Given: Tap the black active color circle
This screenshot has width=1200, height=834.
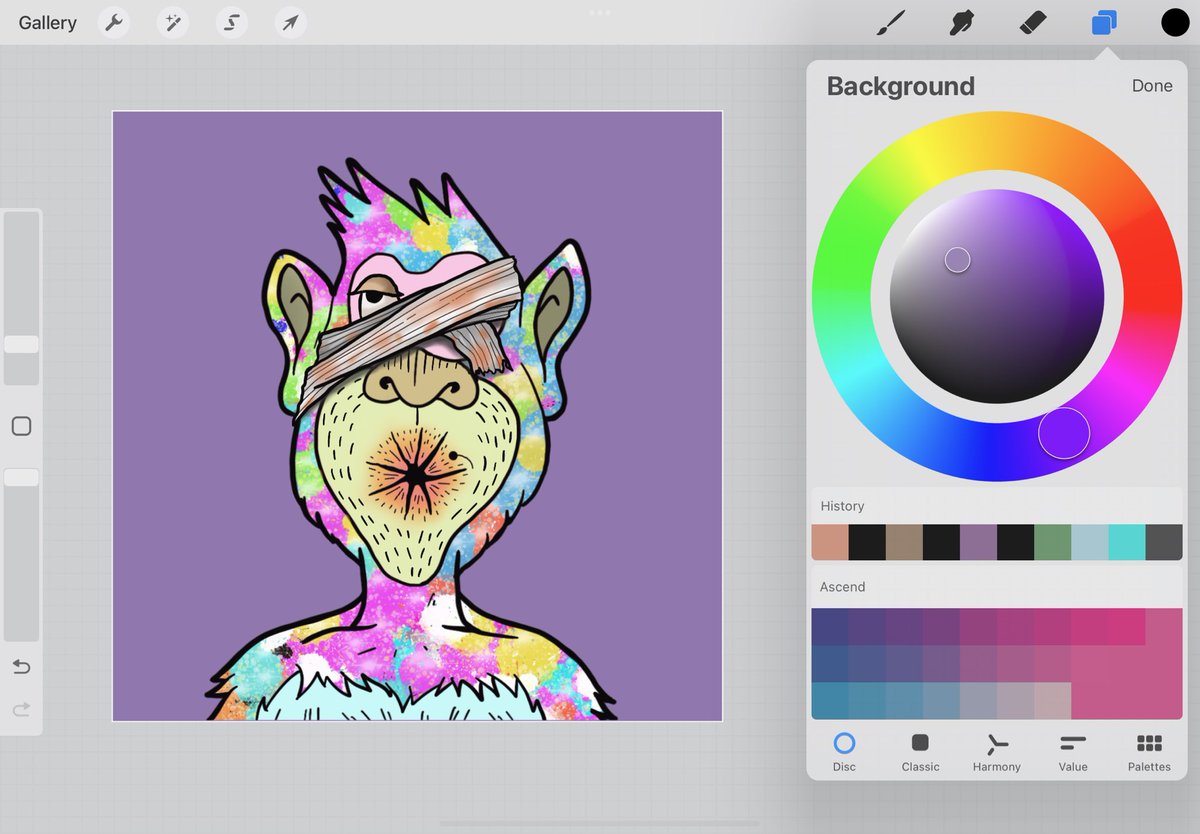Looking at the screenshot, I should click(1175, 22).
